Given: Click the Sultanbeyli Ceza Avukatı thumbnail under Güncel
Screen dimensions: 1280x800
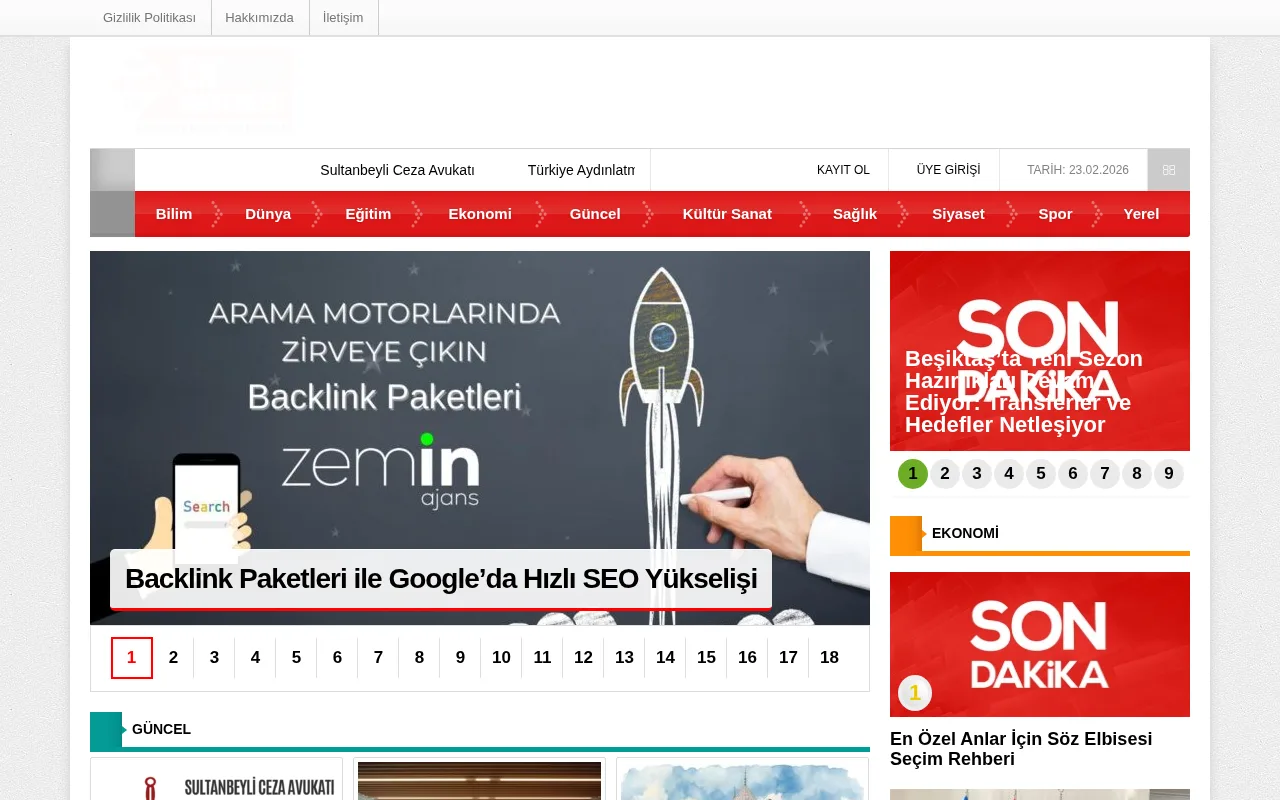Looking at the screenshot, I should coord(216,786).
